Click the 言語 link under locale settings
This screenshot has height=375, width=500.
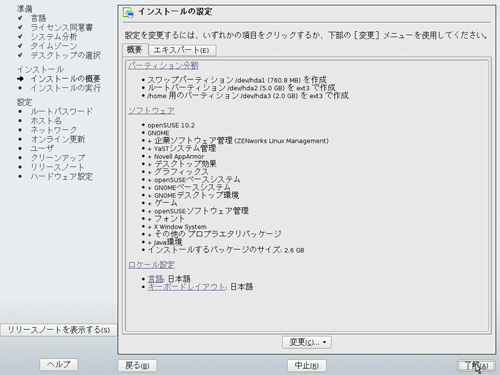pos(156,279)
